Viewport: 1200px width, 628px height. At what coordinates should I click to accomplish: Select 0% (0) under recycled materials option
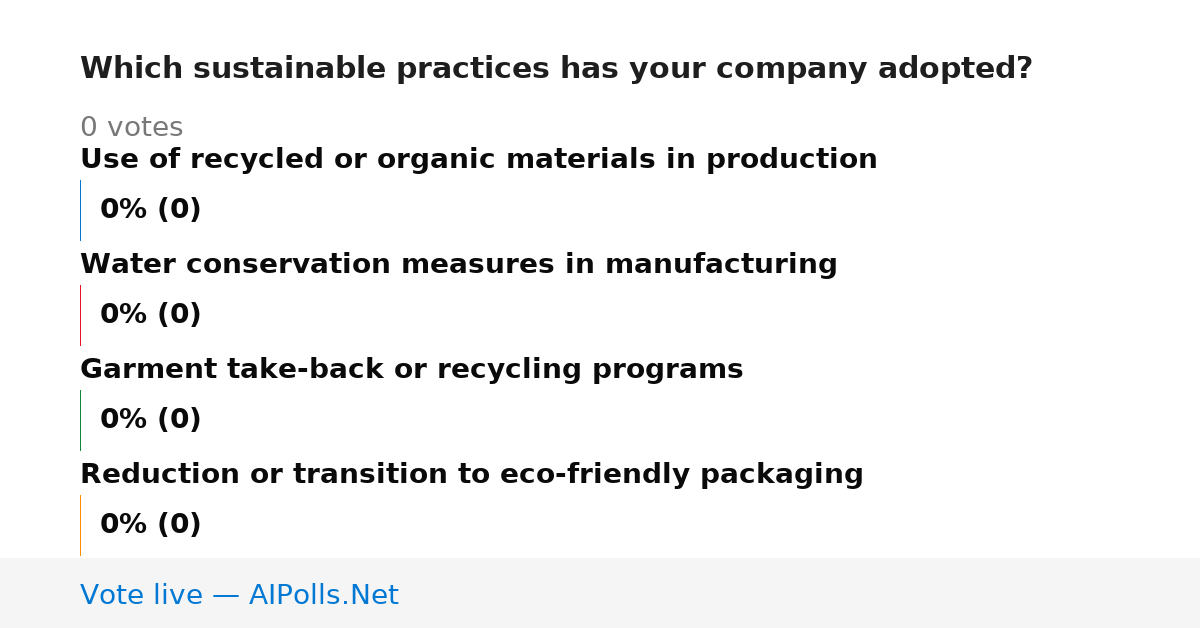point(150,210)
